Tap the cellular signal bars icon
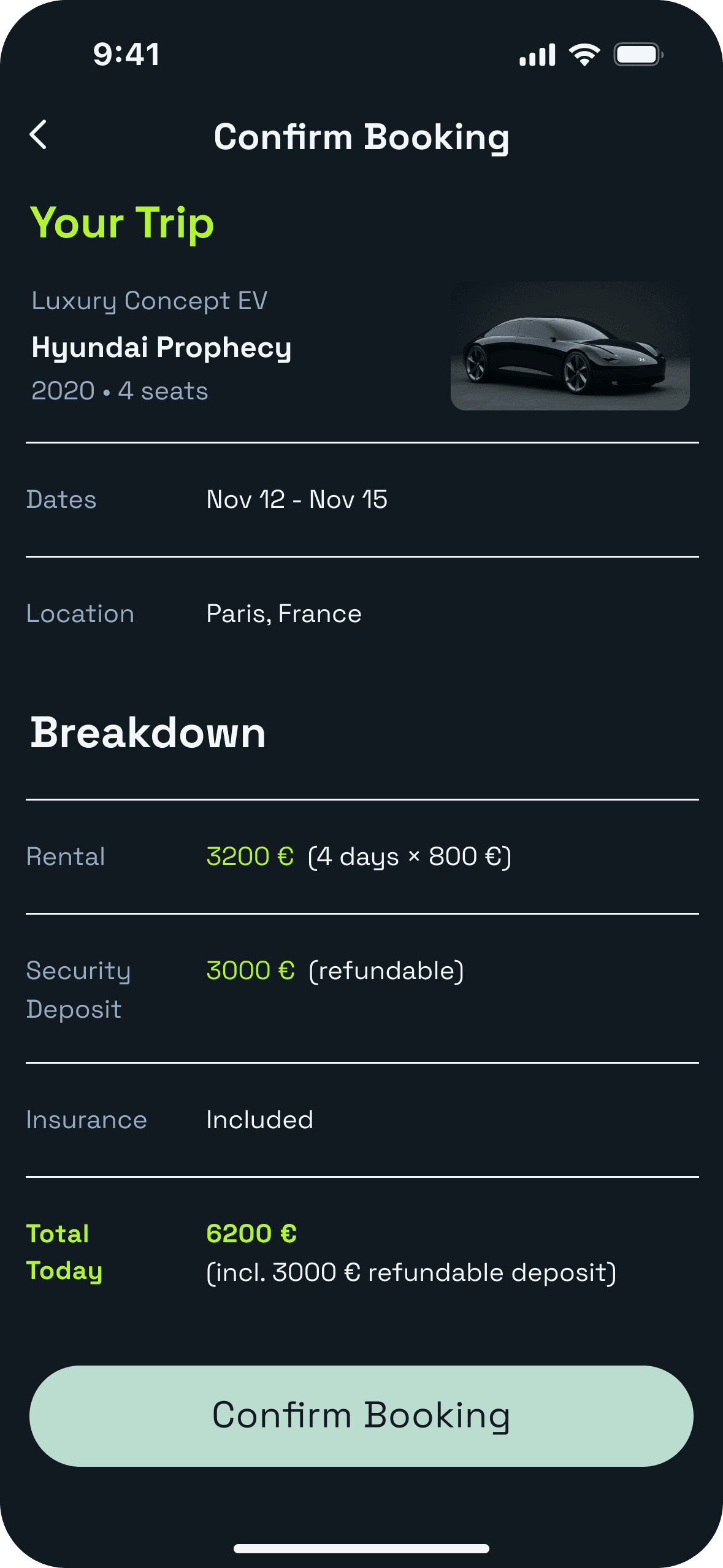Image resolution: width=723 pixels, height=1568 pixels. (x=537, y=55)
